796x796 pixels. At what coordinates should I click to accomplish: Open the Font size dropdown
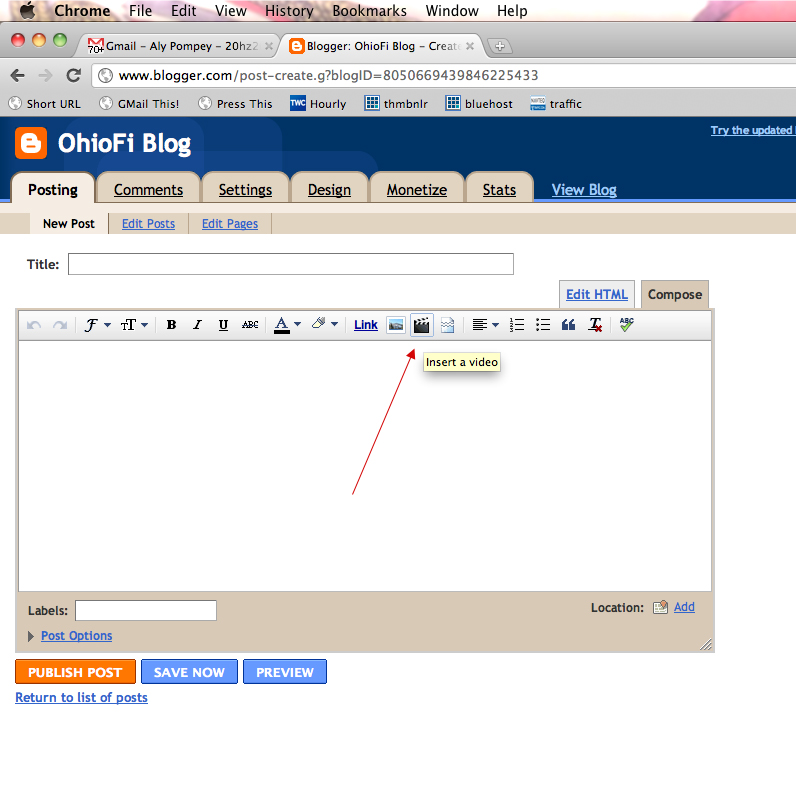point(134,325)
